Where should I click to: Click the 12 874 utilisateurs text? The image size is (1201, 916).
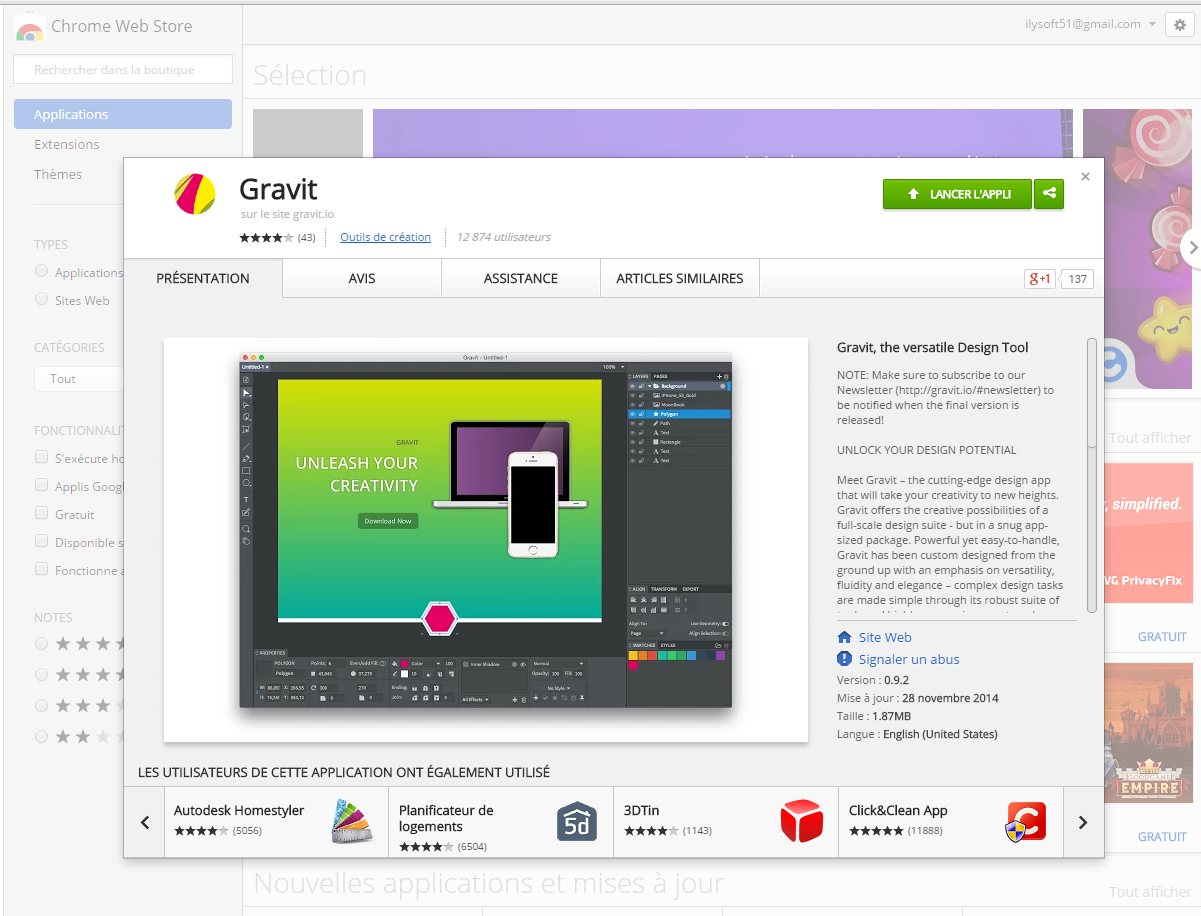(503, 237)
